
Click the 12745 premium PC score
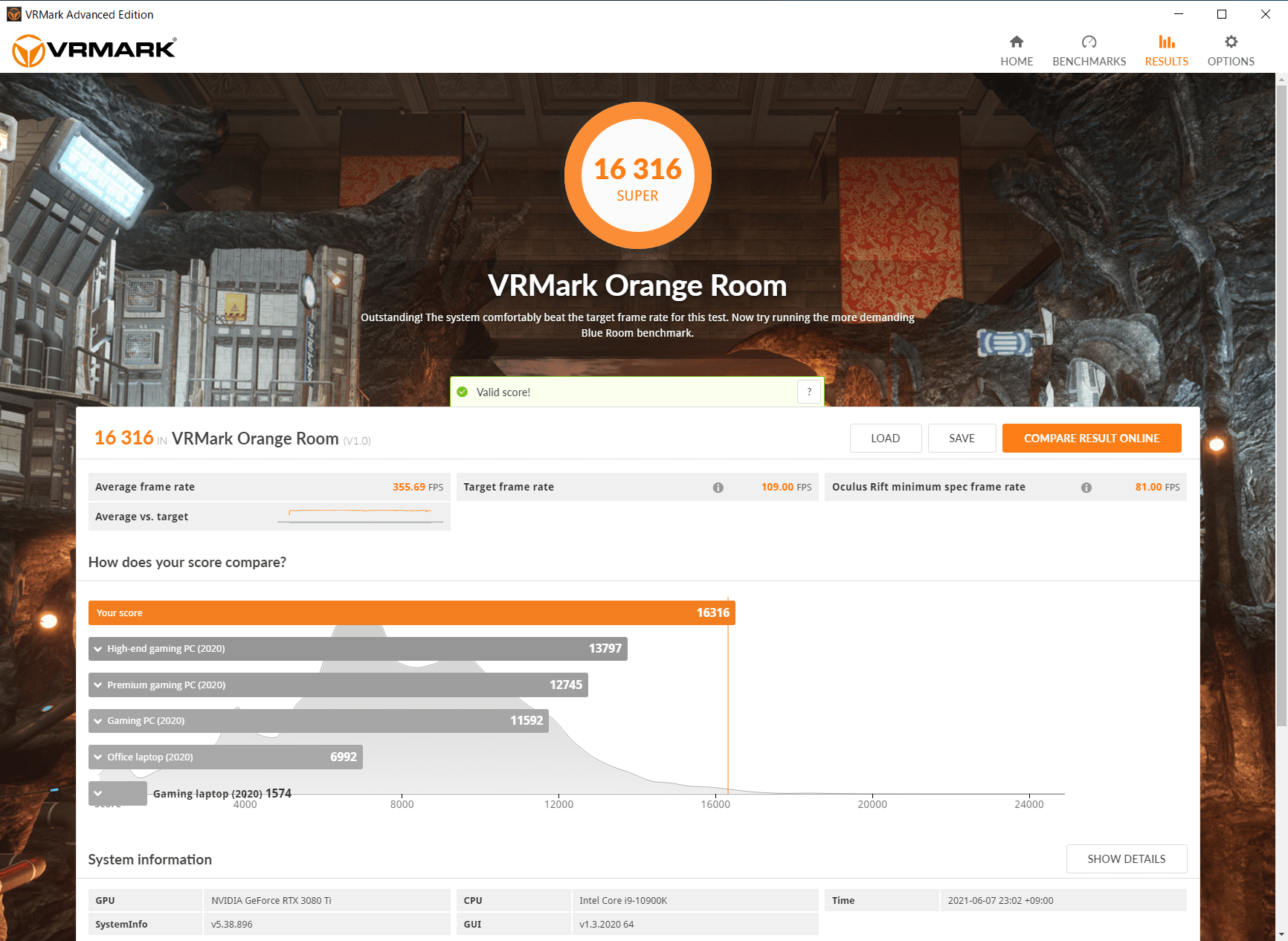(566, 685)
